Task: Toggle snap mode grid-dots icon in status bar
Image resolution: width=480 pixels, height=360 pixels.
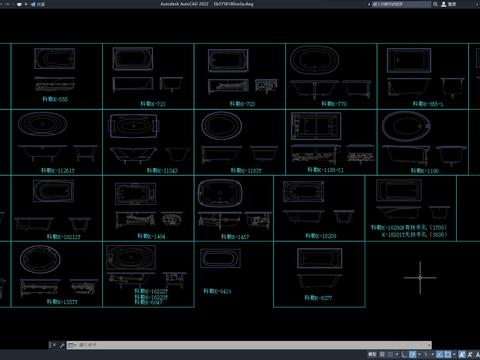Action: pos(390,354)
